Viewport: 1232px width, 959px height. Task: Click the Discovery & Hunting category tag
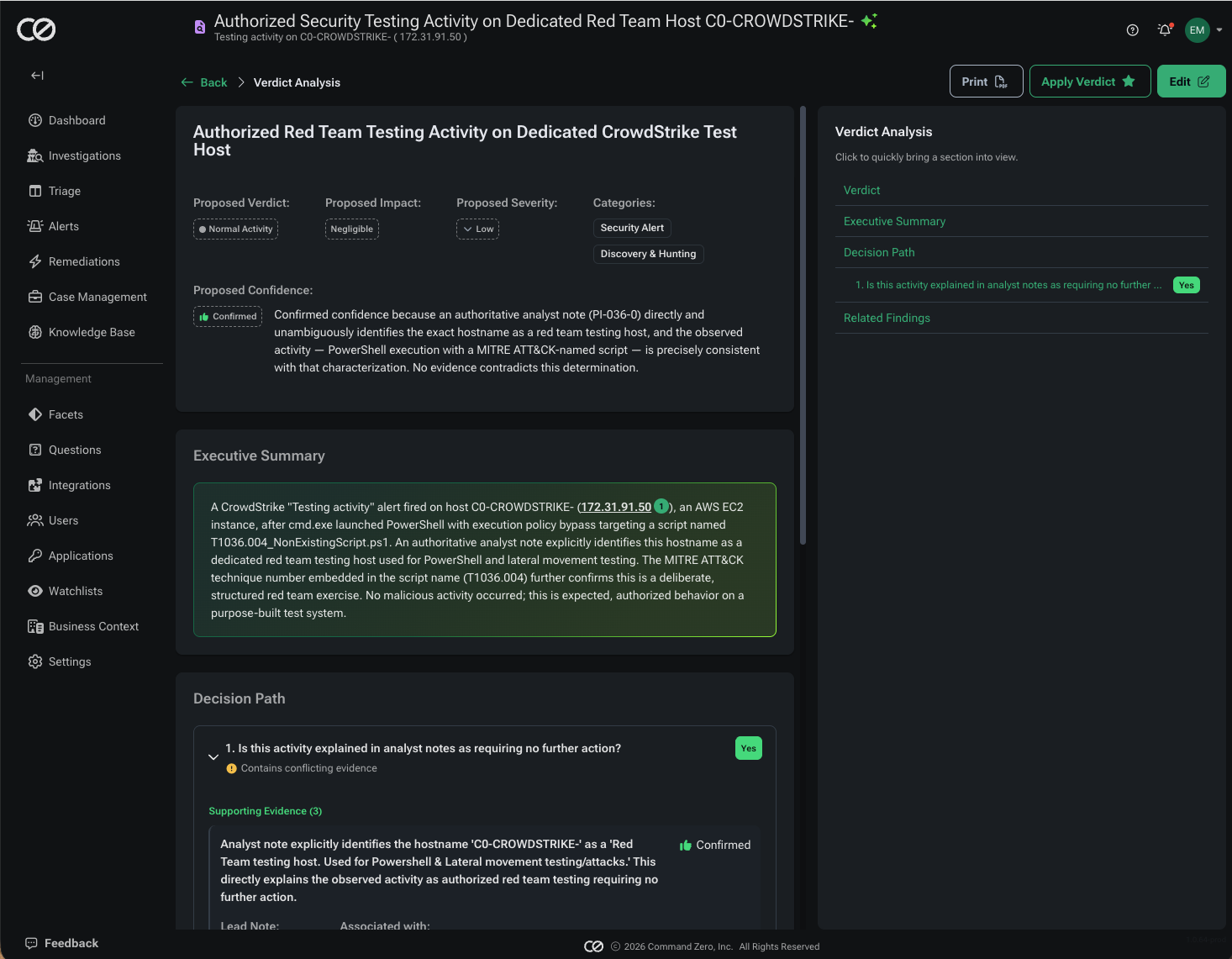click(x=648, y=254)
